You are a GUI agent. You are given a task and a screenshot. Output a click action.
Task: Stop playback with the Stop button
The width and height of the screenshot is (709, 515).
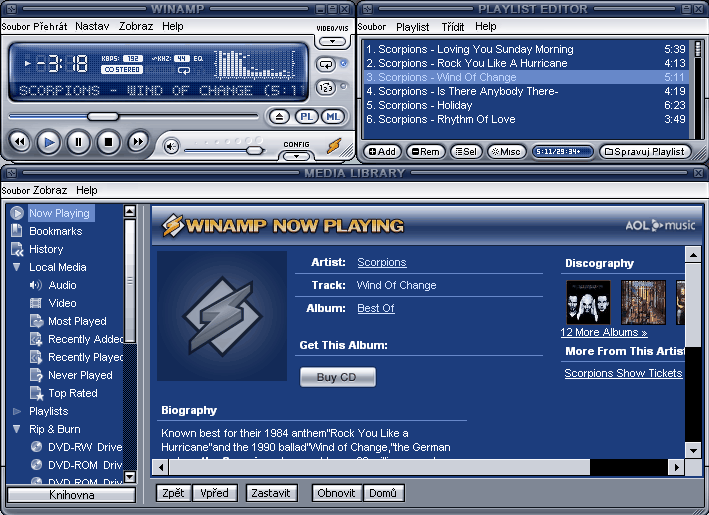pos(108,142)
